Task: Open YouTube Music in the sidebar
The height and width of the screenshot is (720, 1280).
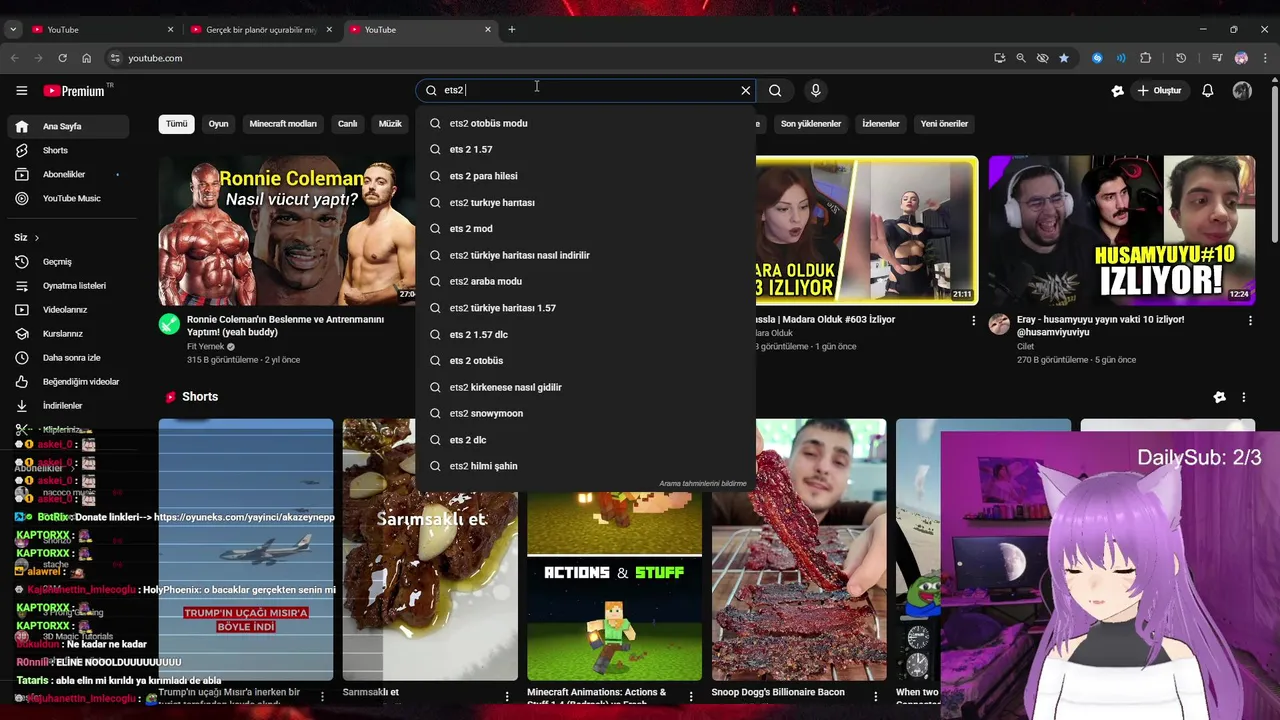Action: tap(66, 198)
